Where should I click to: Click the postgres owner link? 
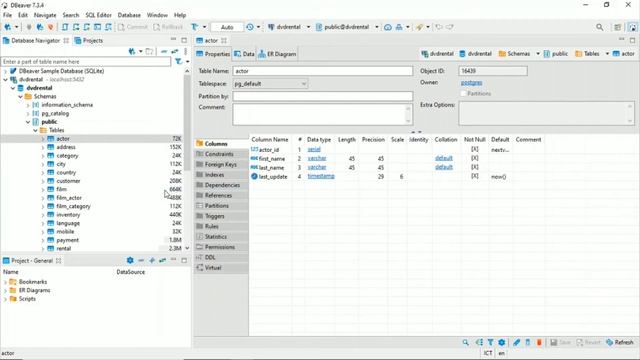coord(471,82)
